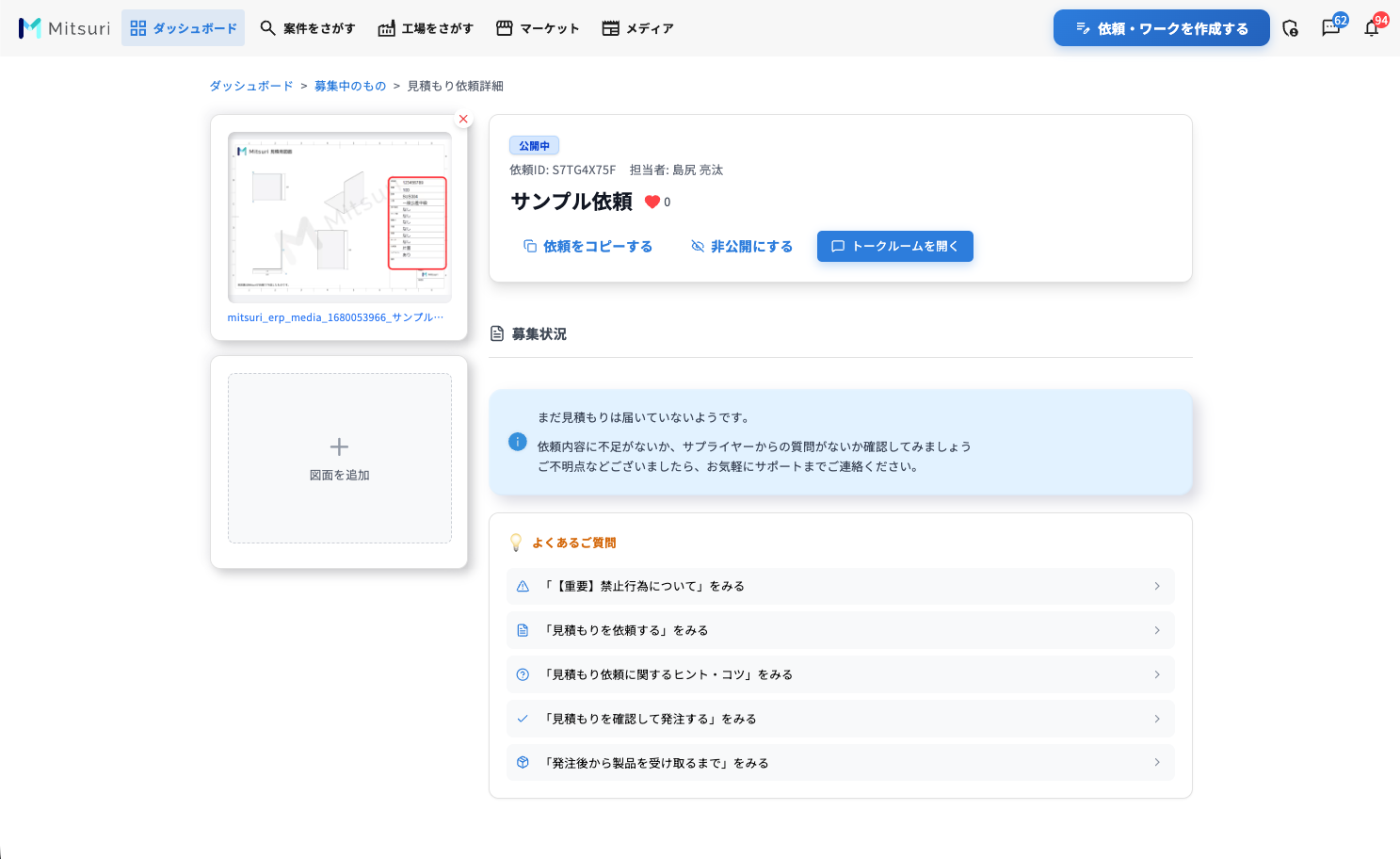Open 案件をさがす in top navigation
1400x859 pixels.
pos(308,28)
